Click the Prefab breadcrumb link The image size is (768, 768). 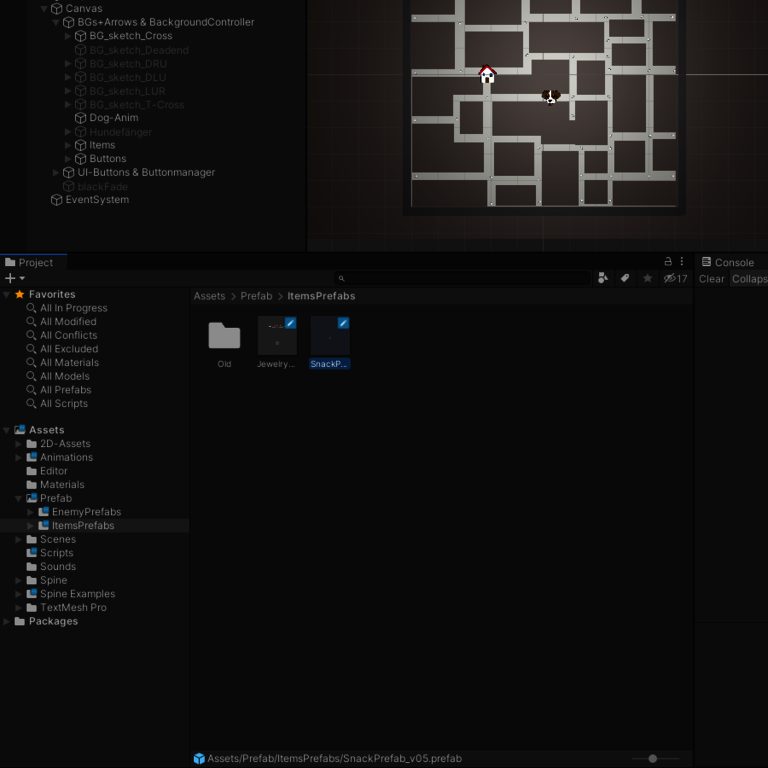click(256, 296)
